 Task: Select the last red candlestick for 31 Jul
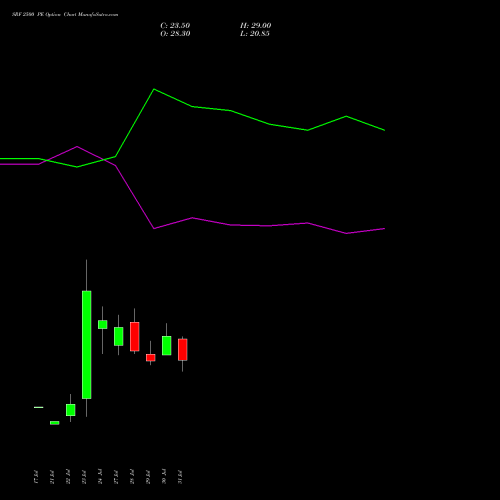(183, 350)
